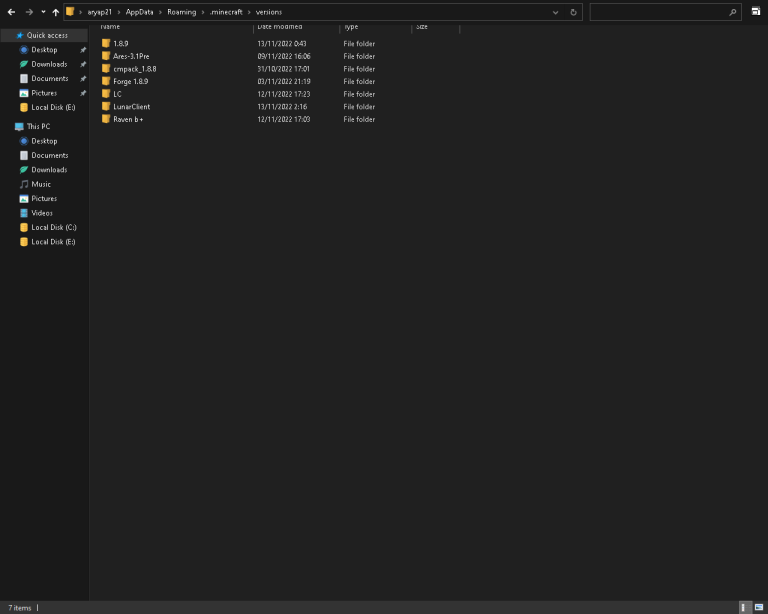Viewport: 768px width, 614px height.
Task: Click the This PC monitor icon
Action: click(x=19, y=126)
